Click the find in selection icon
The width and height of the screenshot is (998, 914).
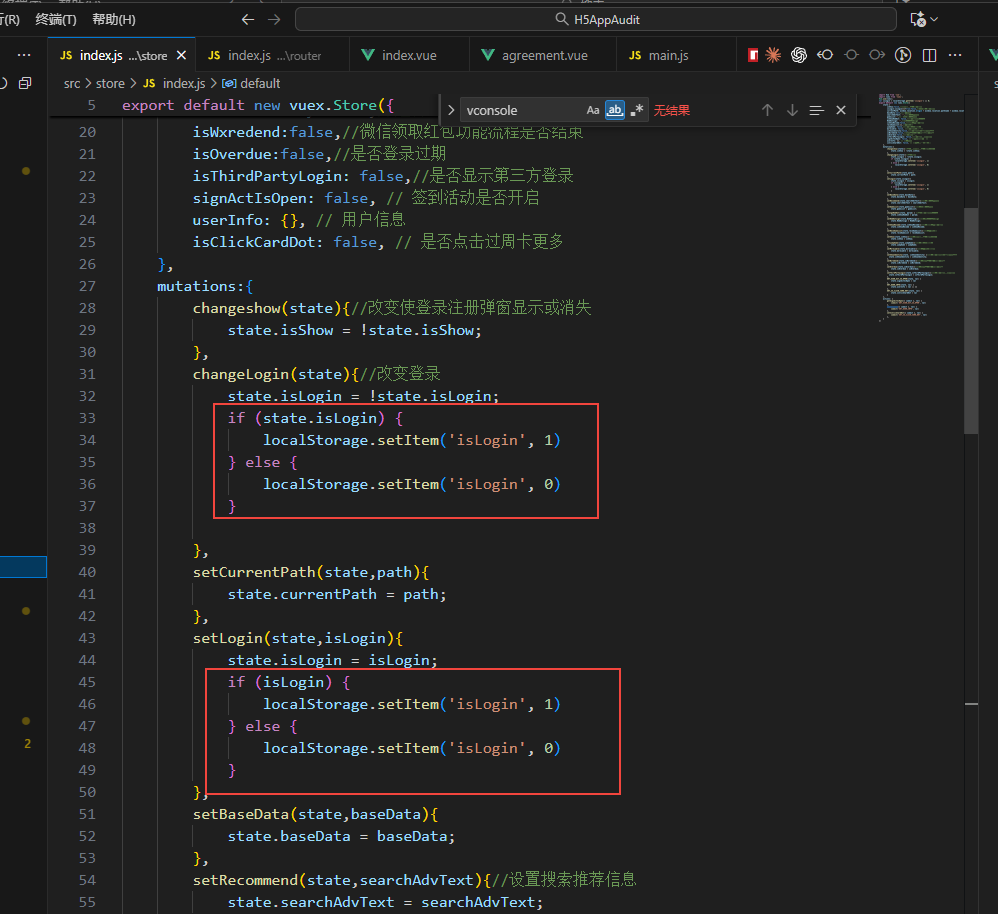tap(816, 110)
